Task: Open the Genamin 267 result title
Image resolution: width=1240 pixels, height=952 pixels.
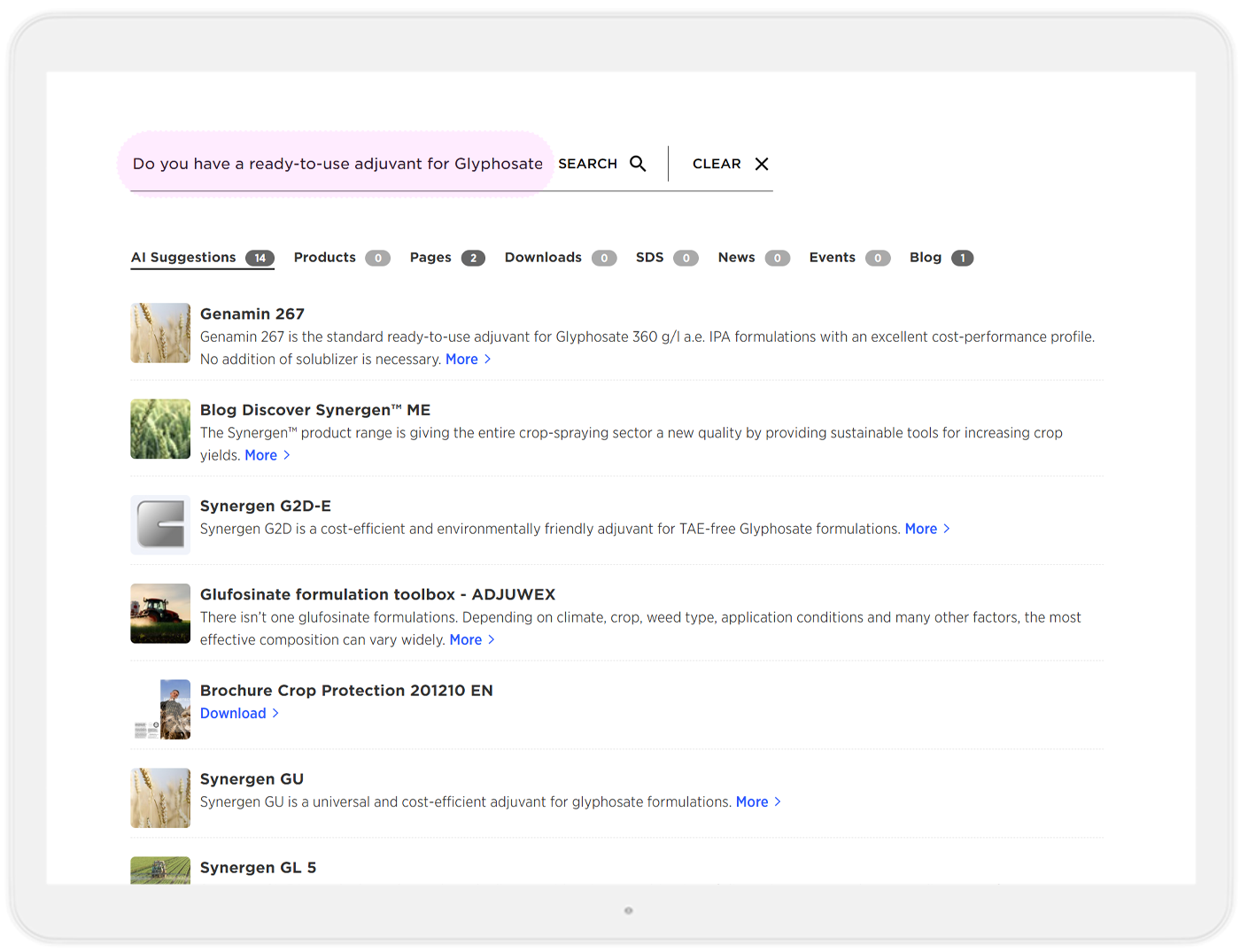Action: tap(252, 314)
